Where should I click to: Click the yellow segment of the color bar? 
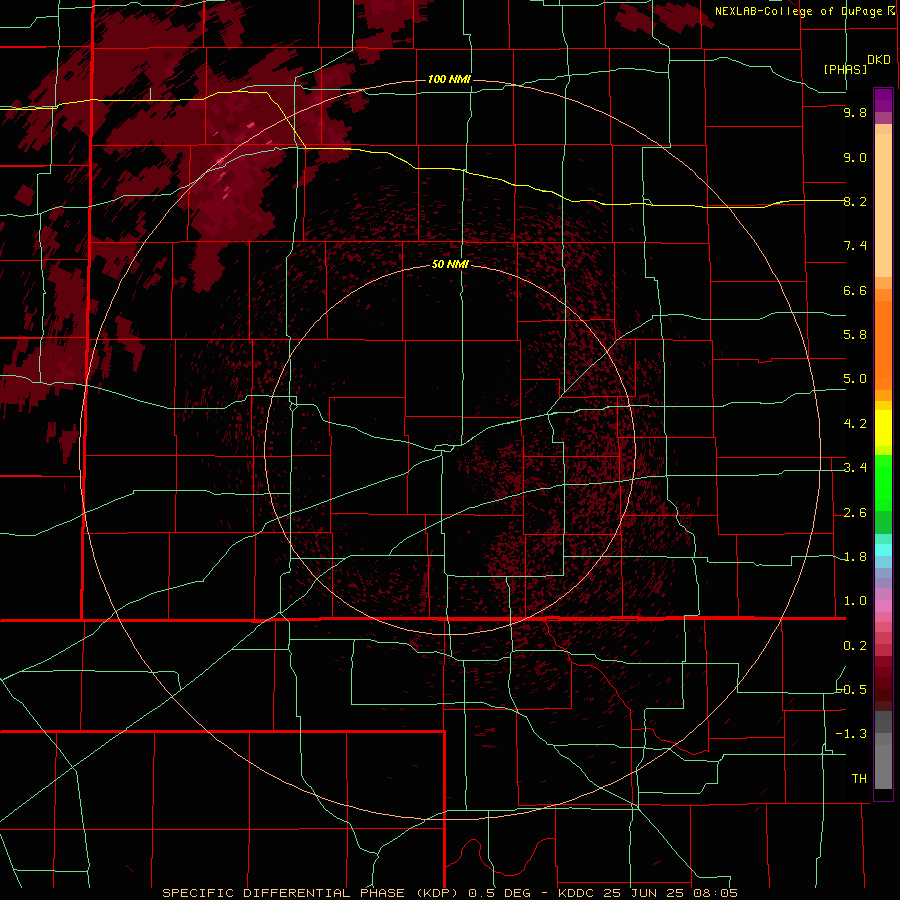(x=883, y=428)
